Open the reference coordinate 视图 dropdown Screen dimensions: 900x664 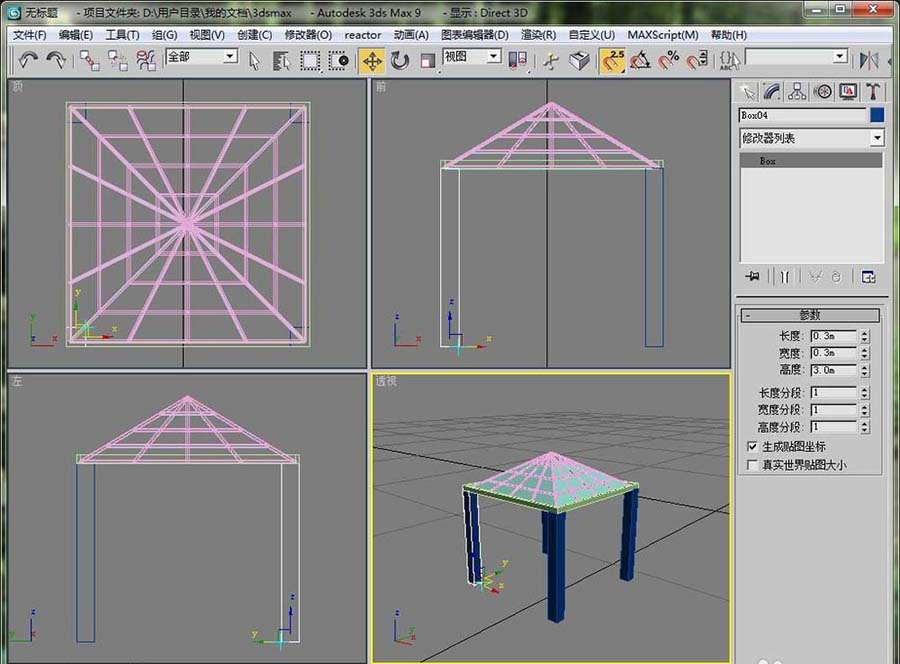[494, 56]
